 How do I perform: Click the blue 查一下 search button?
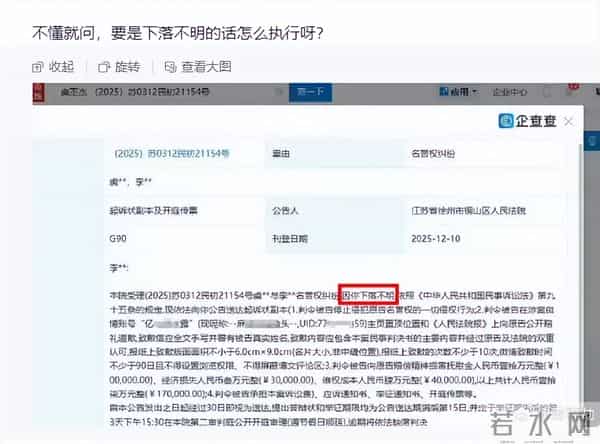tap(310, 93)
